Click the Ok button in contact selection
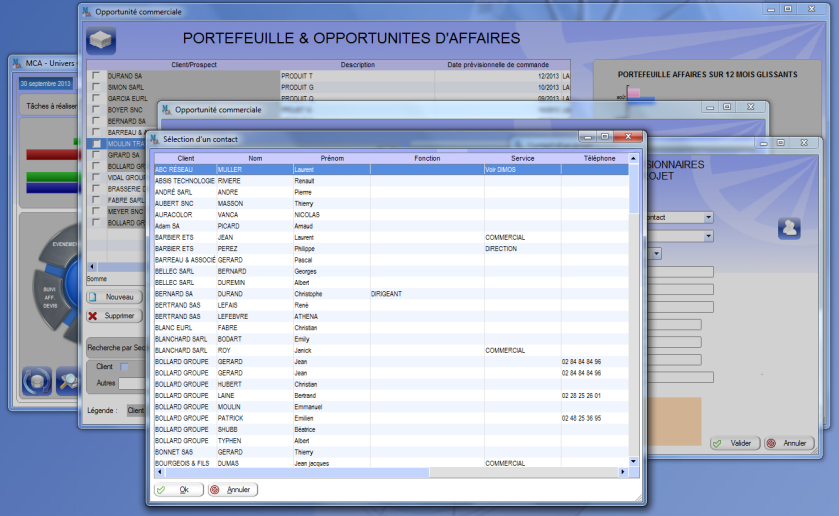The image size is (839, 516). pos(179,490)
